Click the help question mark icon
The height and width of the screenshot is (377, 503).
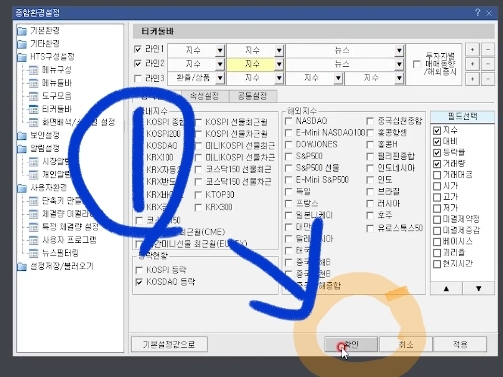[x=478, y=13]
